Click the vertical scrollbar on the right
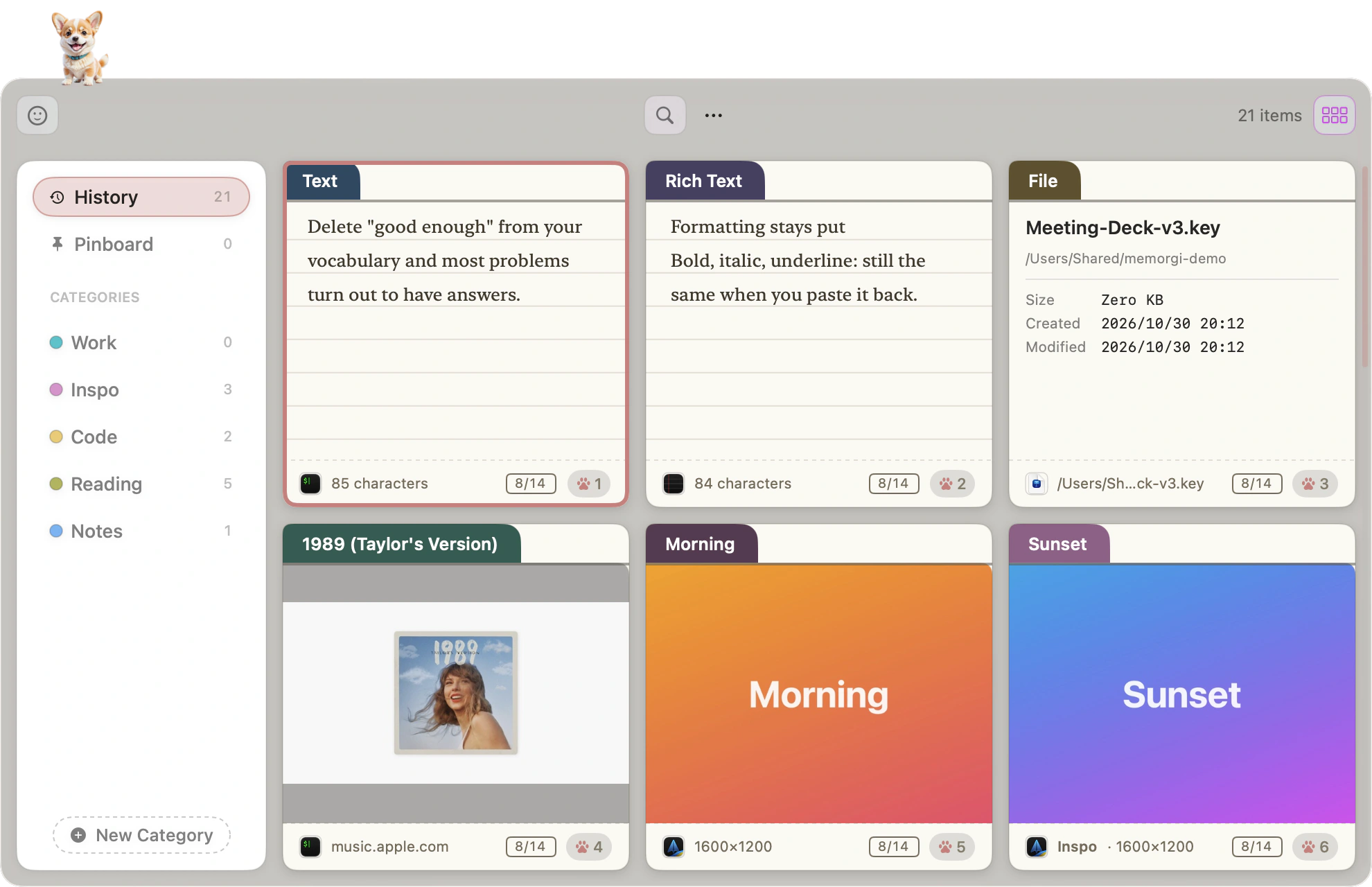The width and height of the screenshot is (1372, 887). [x=1365, y=267]
